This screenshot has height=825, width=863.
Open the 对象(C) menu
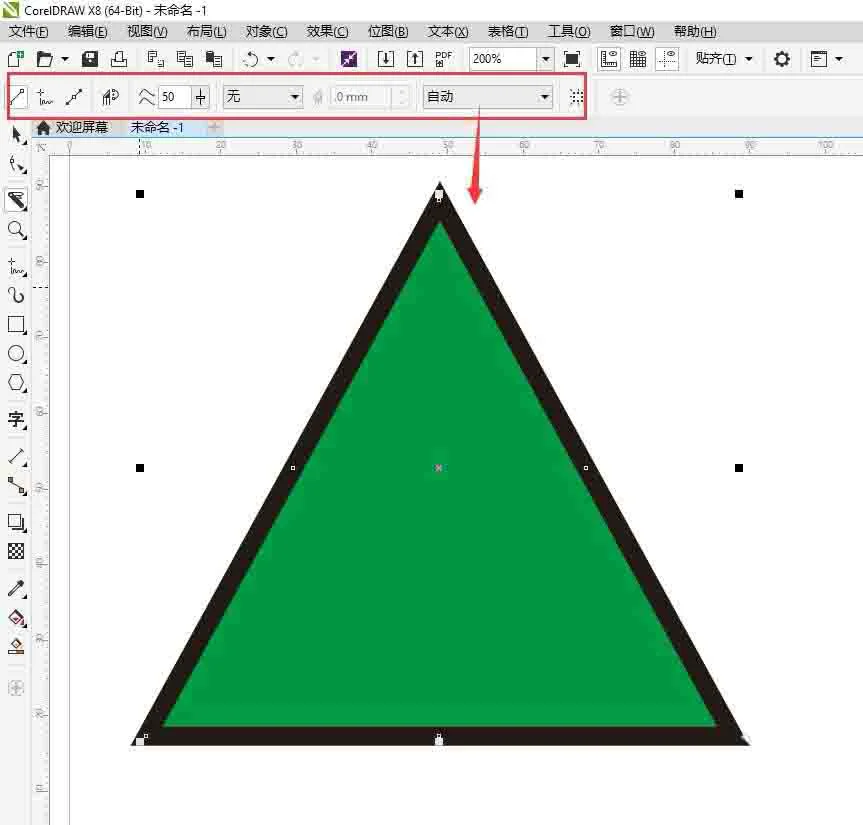266,32
